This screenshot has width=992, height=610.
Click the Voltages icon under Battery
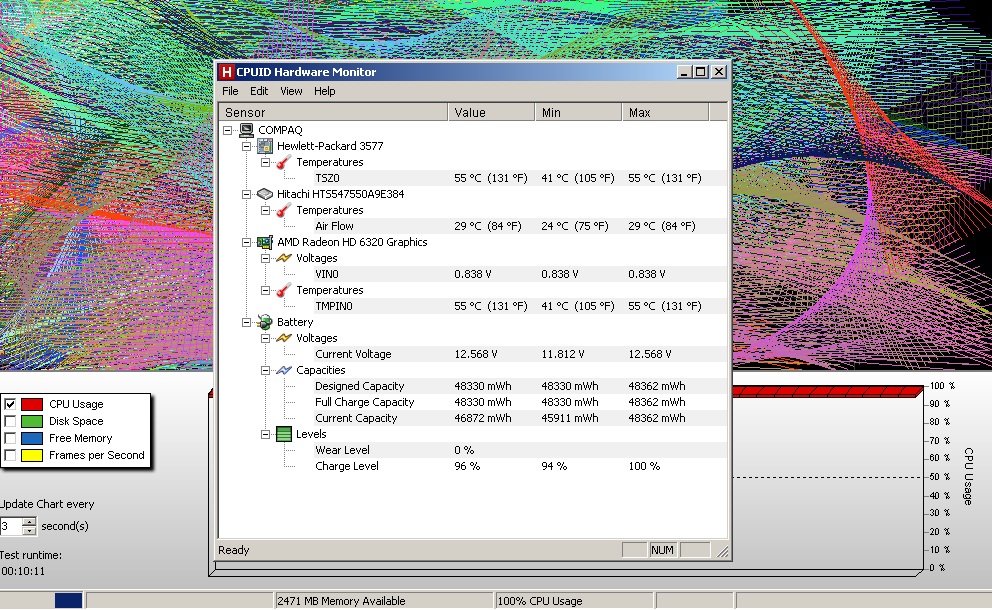(x=284, y=338)
